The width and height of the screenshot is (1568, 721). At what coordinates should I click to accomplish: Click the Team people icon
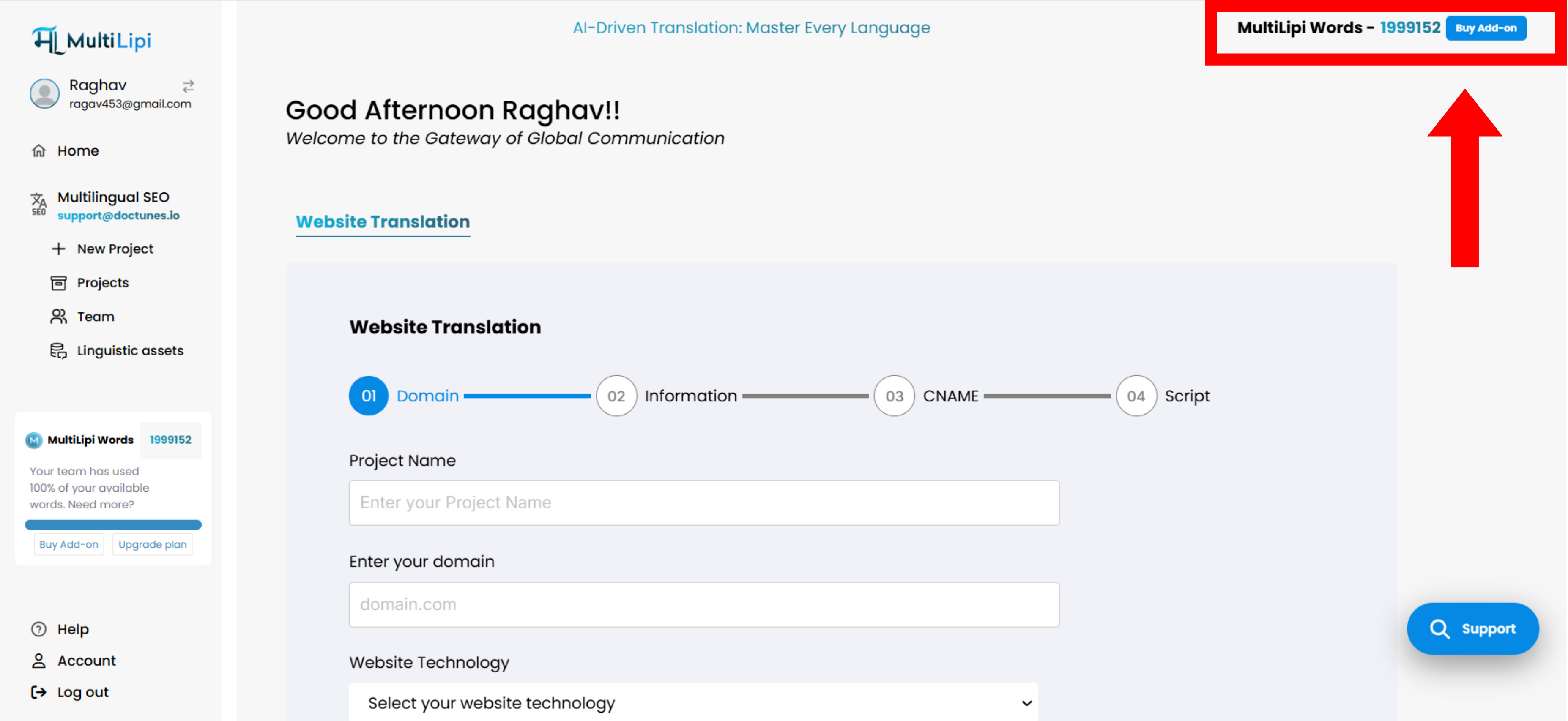click(58, 317)
